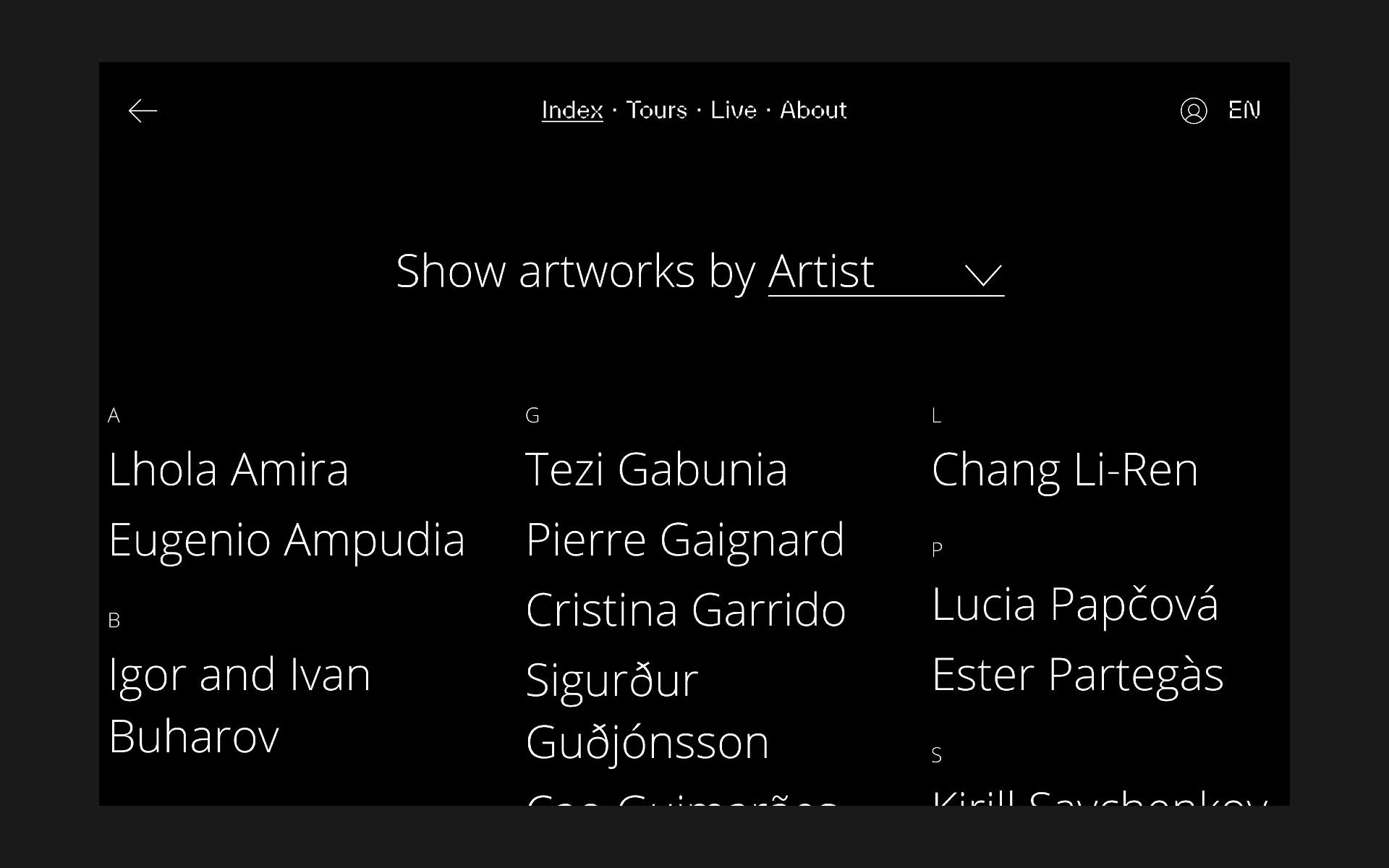View Ester Partegàs artist entry
This screenshot has width=1389, height=868.
(x=1077, y=675)
